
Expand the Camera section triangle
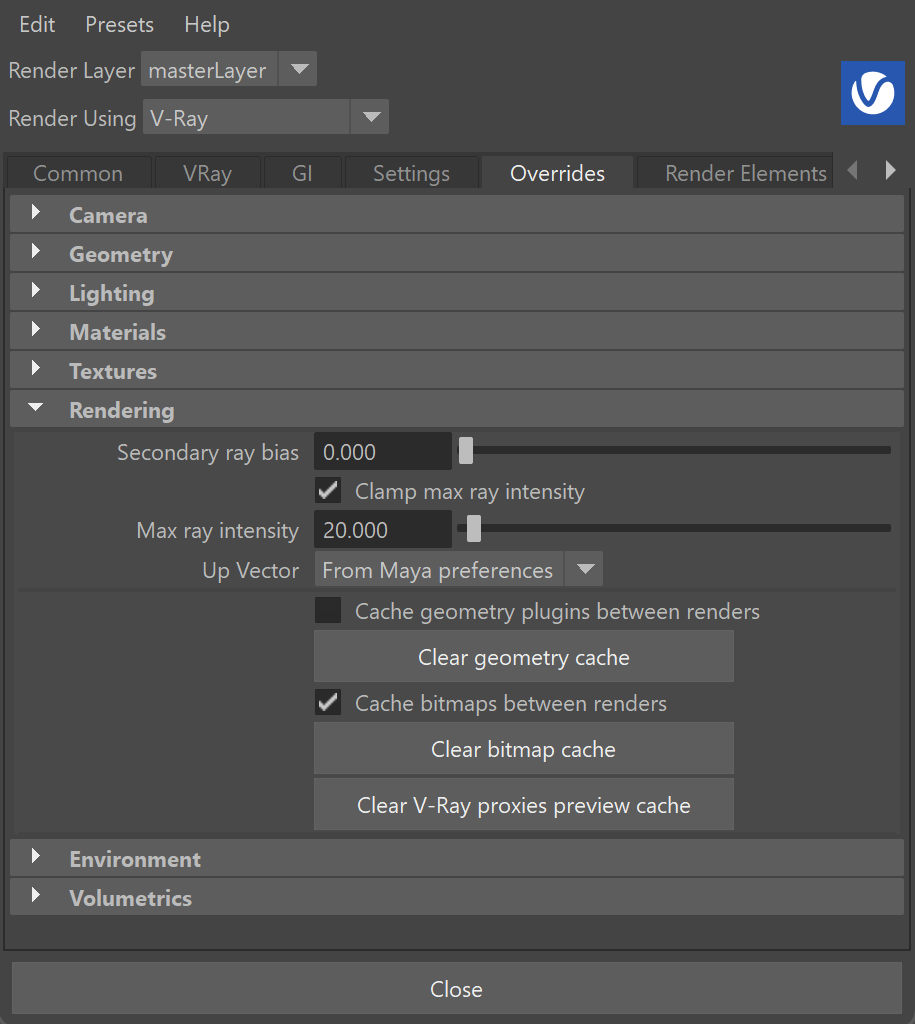coord(36,212)
